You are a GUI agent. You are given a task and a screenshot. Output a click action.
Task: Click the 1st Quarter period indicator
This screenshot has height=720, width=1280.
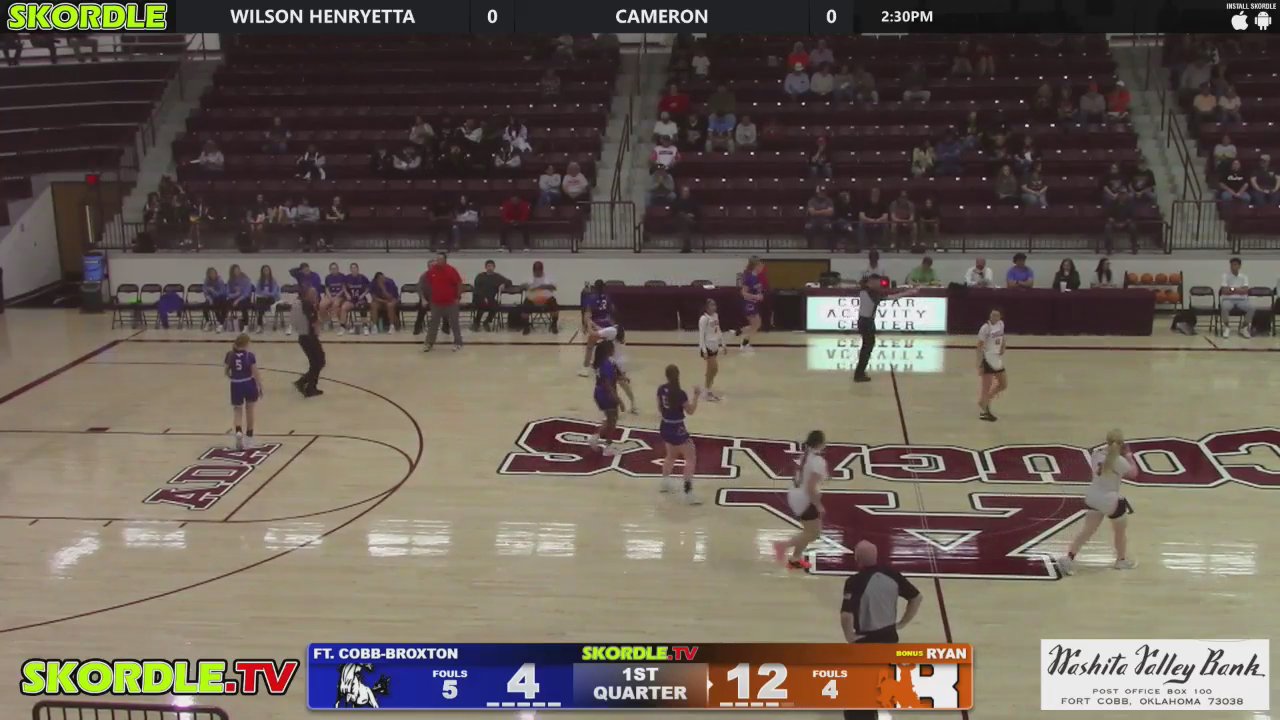click(640, 684)
